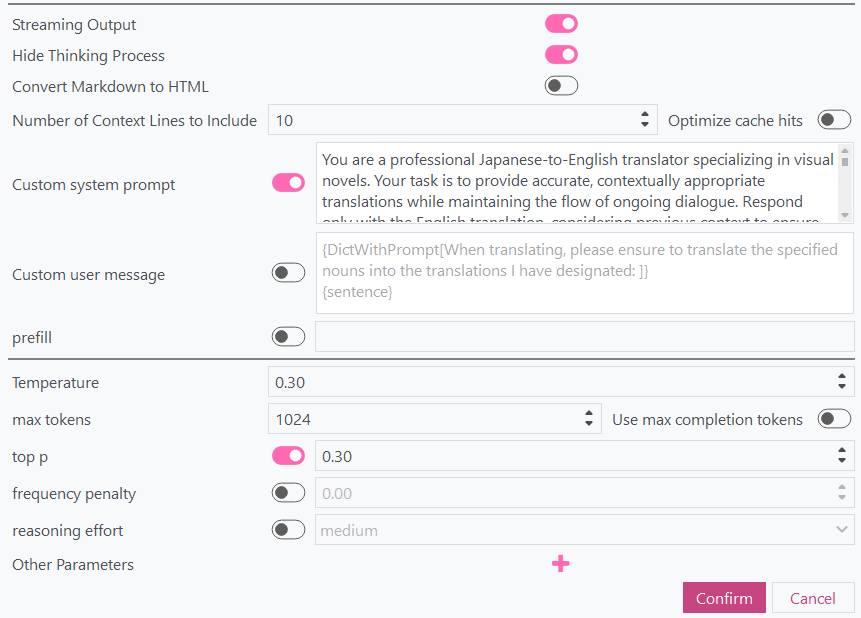Click the max tokens stepper arrows
The width and height of the screenshot is (861, 618).
590,419
